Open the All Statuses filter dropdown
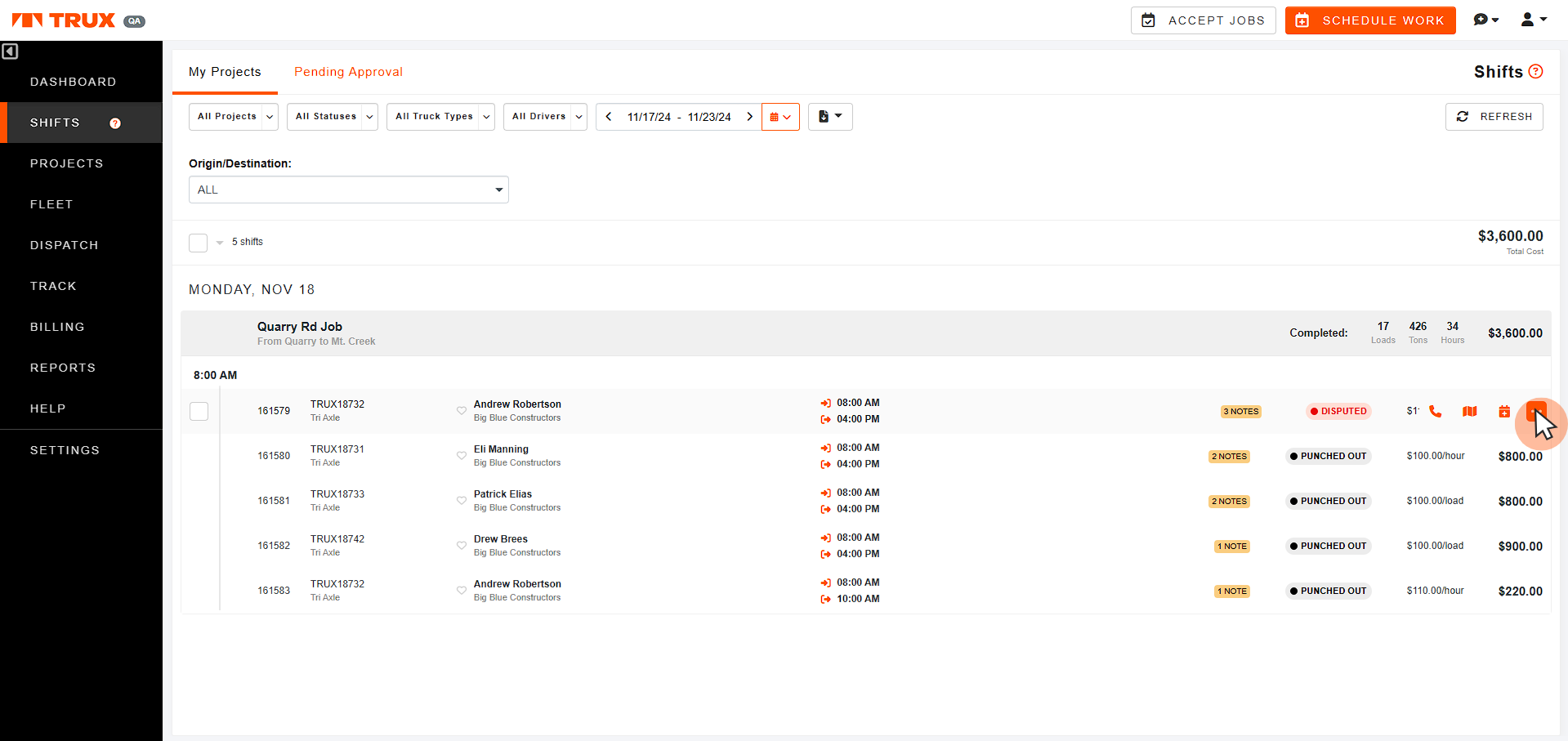 [x=333, y=117]
